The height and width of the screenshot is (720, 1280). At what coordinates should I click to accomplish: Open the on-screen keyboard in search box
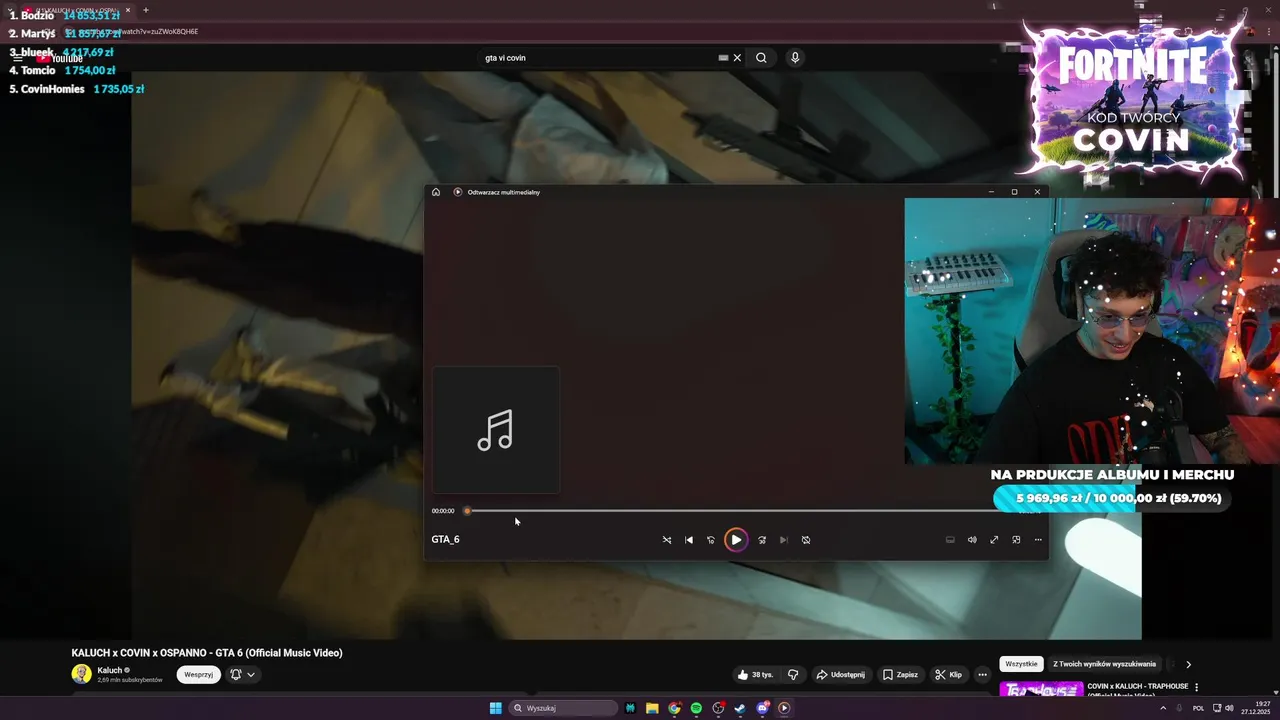(723, 58)
